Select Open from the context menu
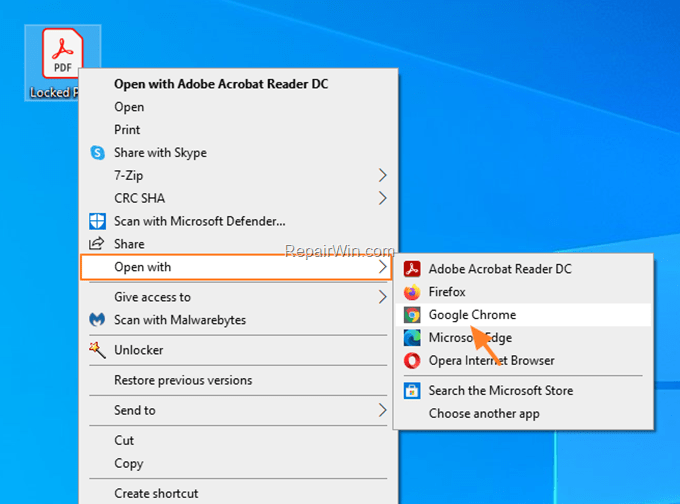The height and width of the screenshot is (504, 680). coord(238,107)
